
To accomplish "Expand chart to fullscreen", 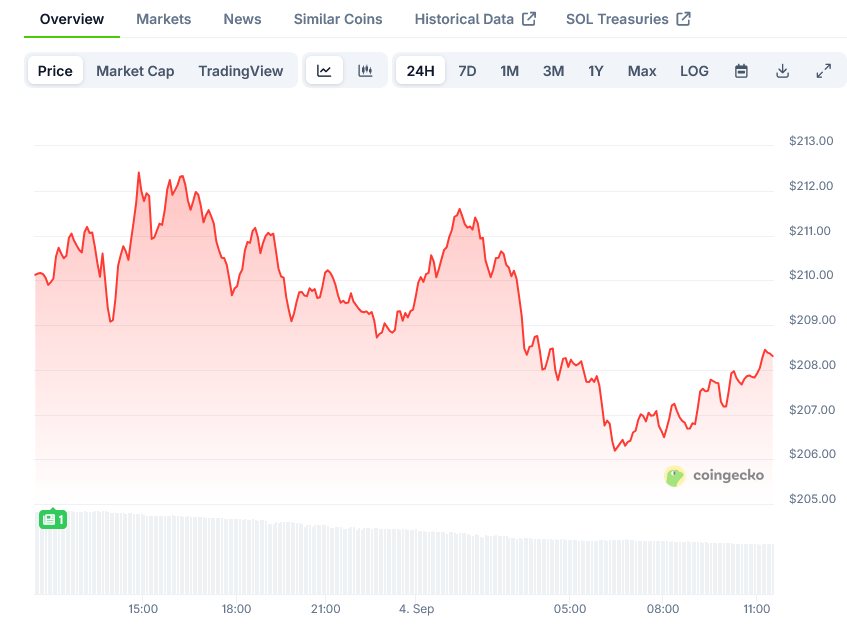I will coord(823,71).
